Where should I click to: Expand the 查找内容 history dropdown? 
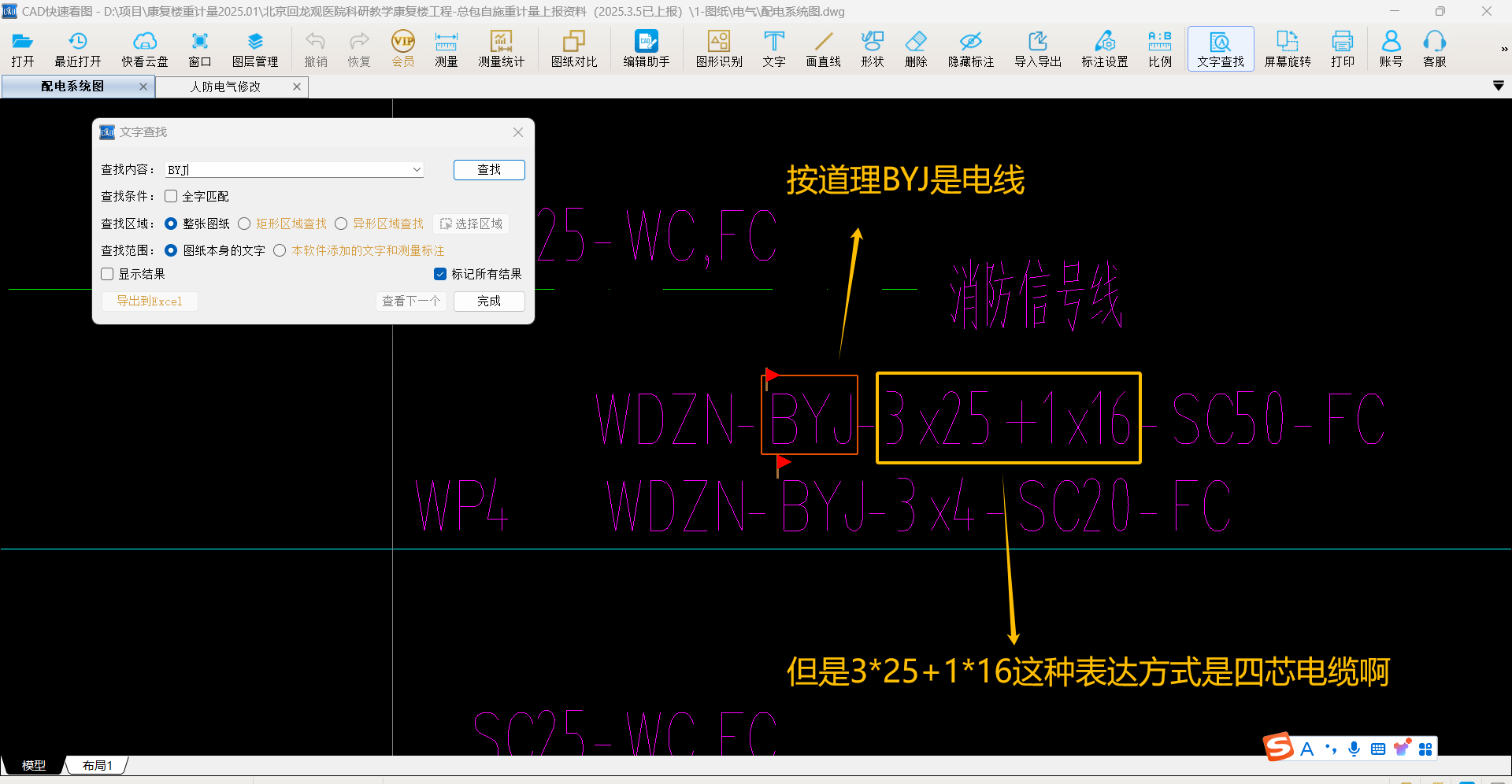pyautogui.click(x=417, y=169)
